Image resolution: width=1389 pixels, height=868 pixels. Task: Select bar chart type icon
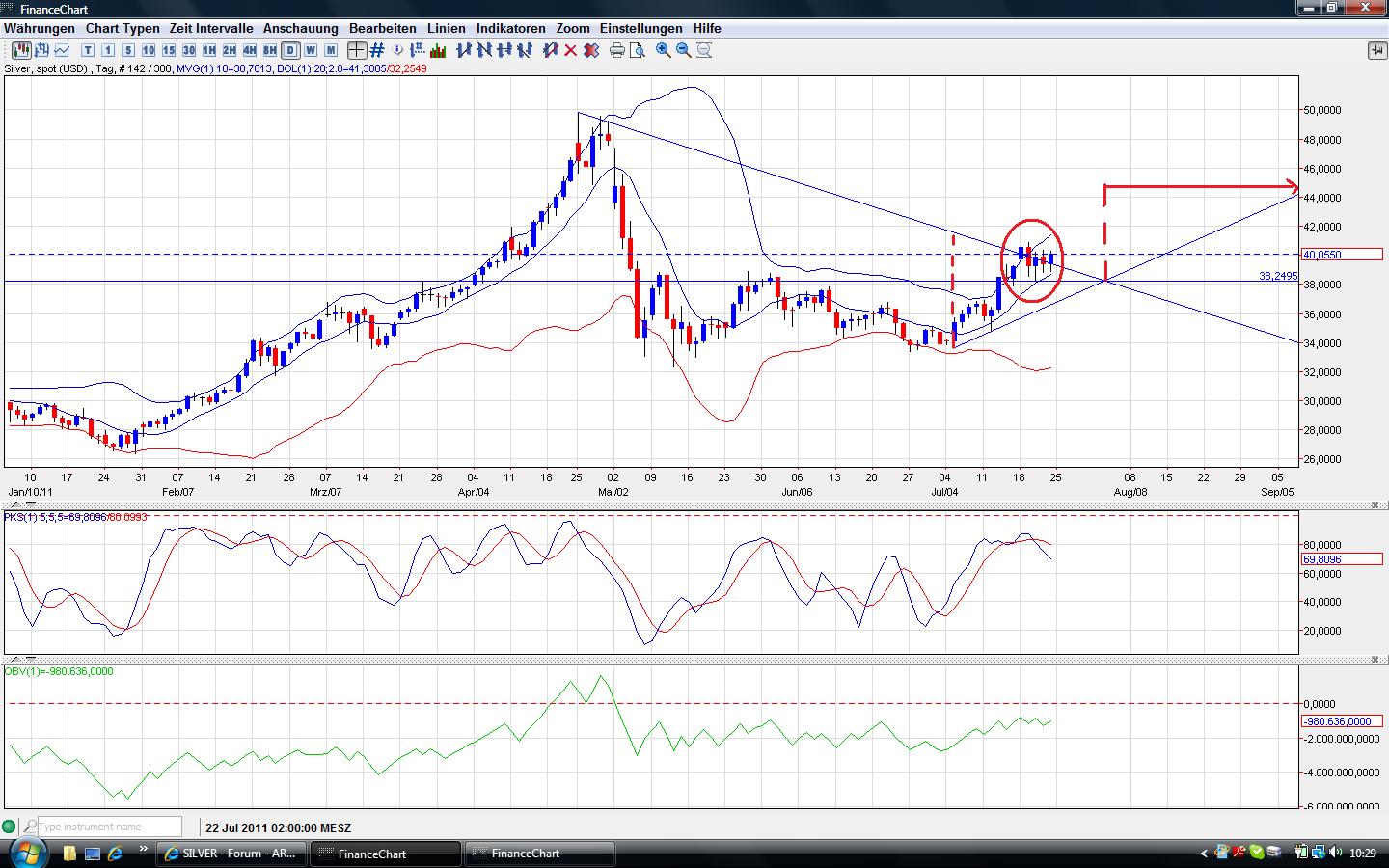click(41, 50)
